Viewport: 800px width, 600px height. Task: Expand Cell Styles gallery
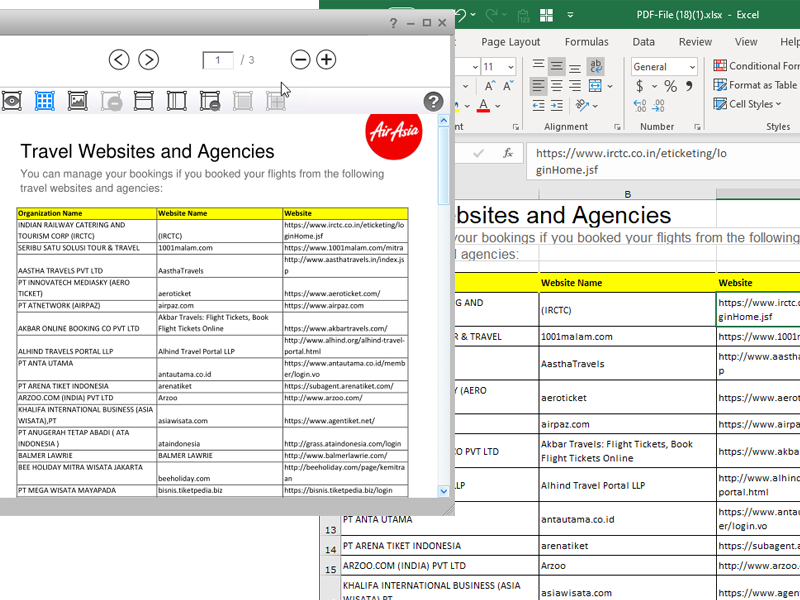click(747, 104)
